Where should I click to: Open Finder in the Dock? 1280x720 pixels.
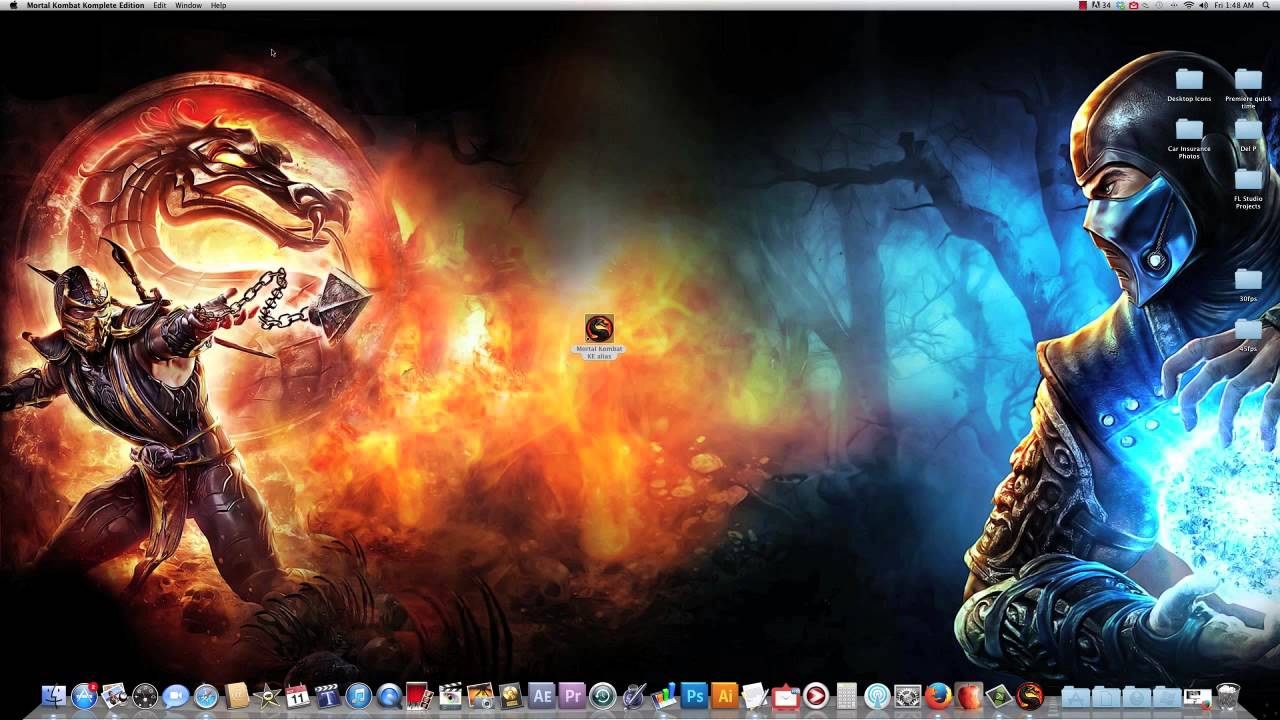(x=53, y=696)
